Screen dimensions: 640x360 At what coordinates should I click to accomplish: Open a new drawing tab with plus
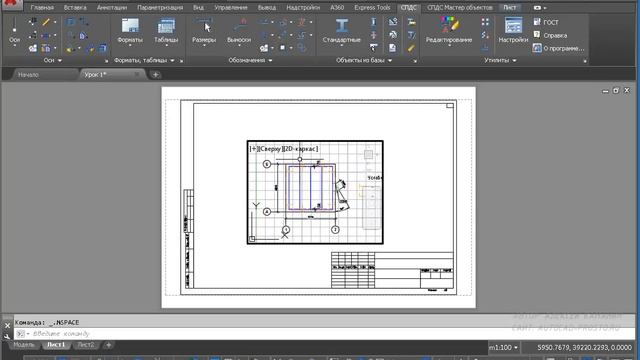[156, 74]
